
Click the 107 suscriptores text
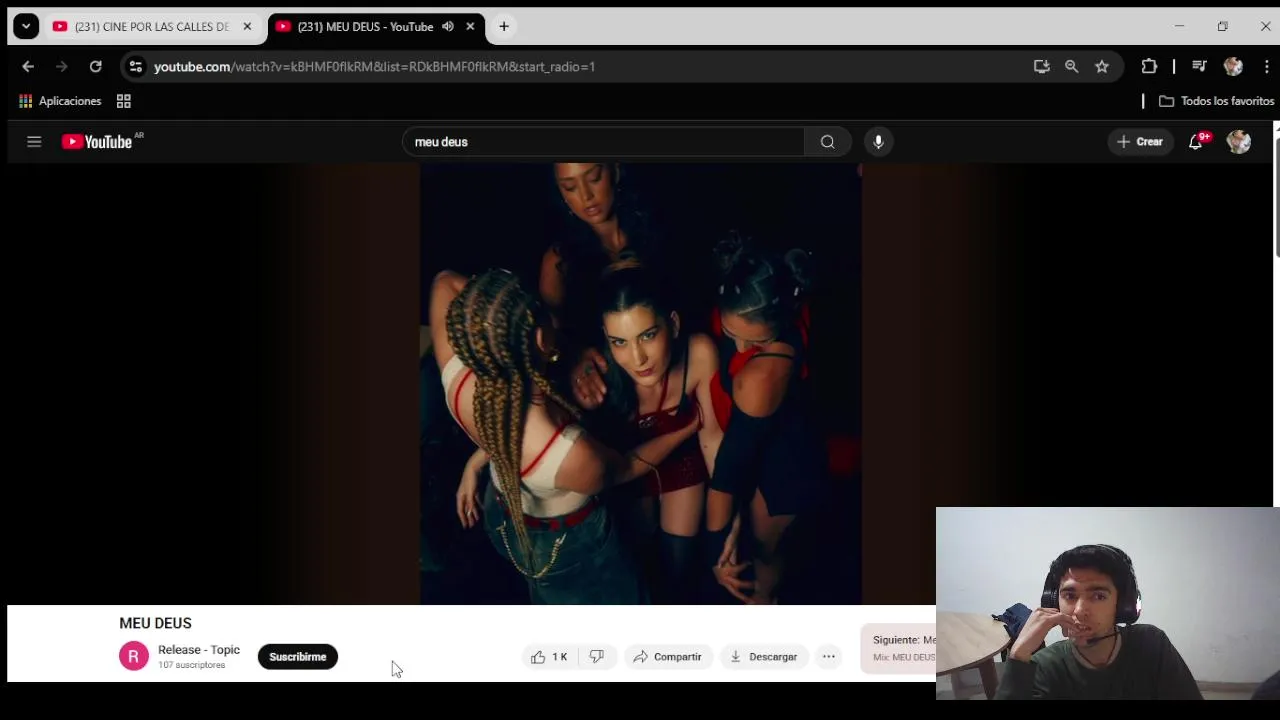click(x=192, y=665)
